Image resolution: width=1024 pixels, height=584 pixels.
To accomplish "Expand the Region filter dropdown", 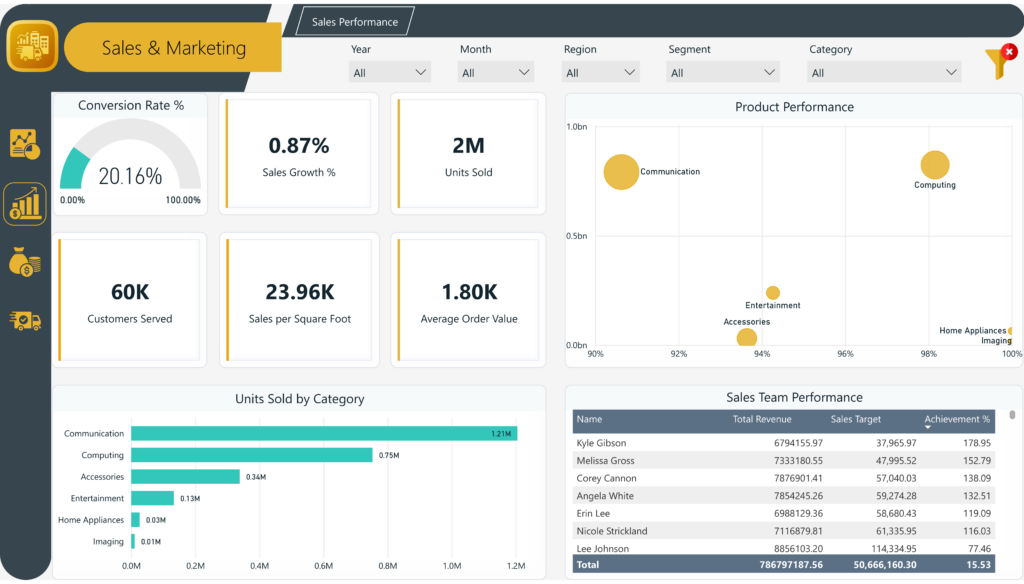I will tap(601, 73).
